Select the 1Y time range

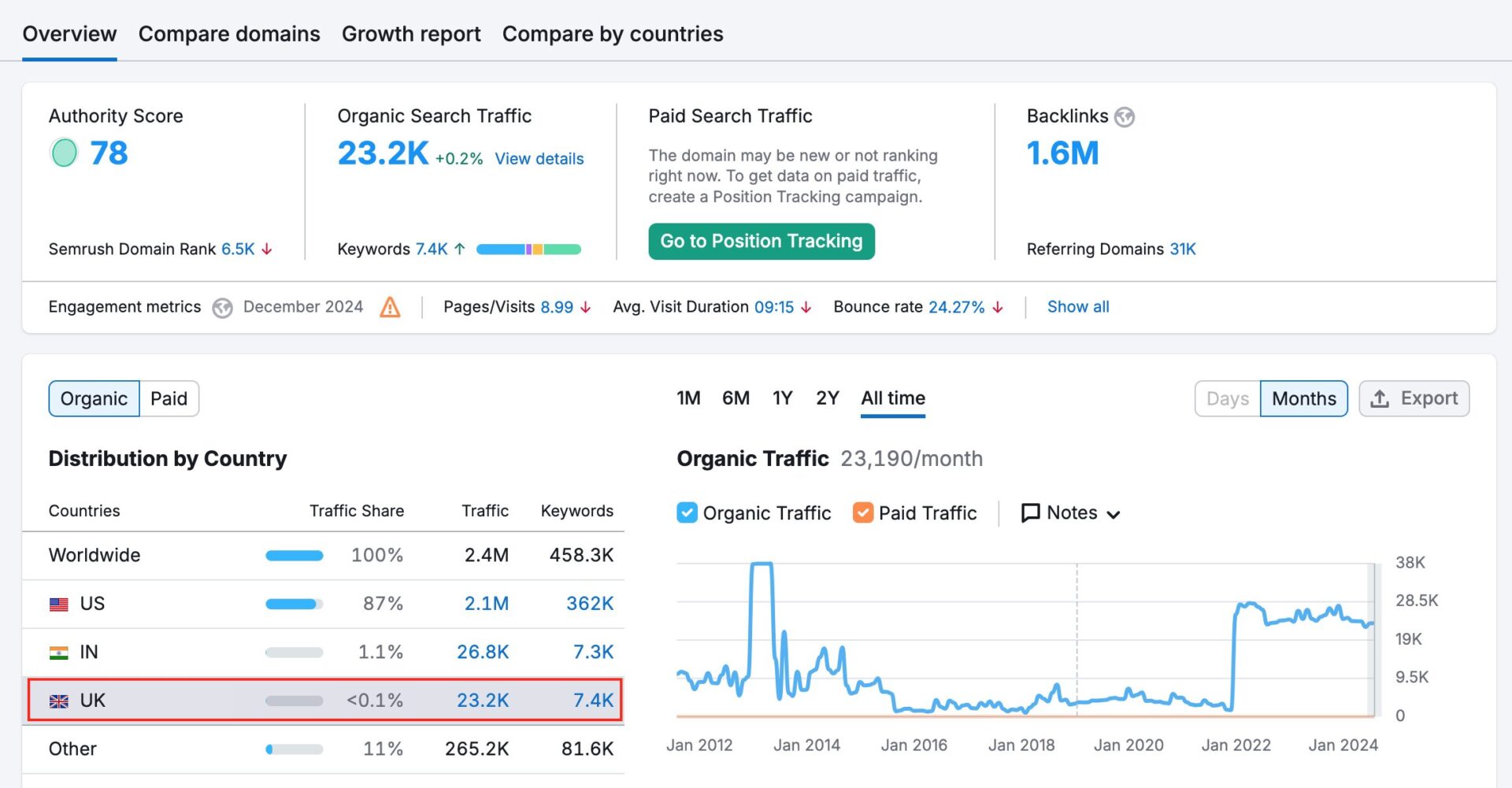pos(782,398)
